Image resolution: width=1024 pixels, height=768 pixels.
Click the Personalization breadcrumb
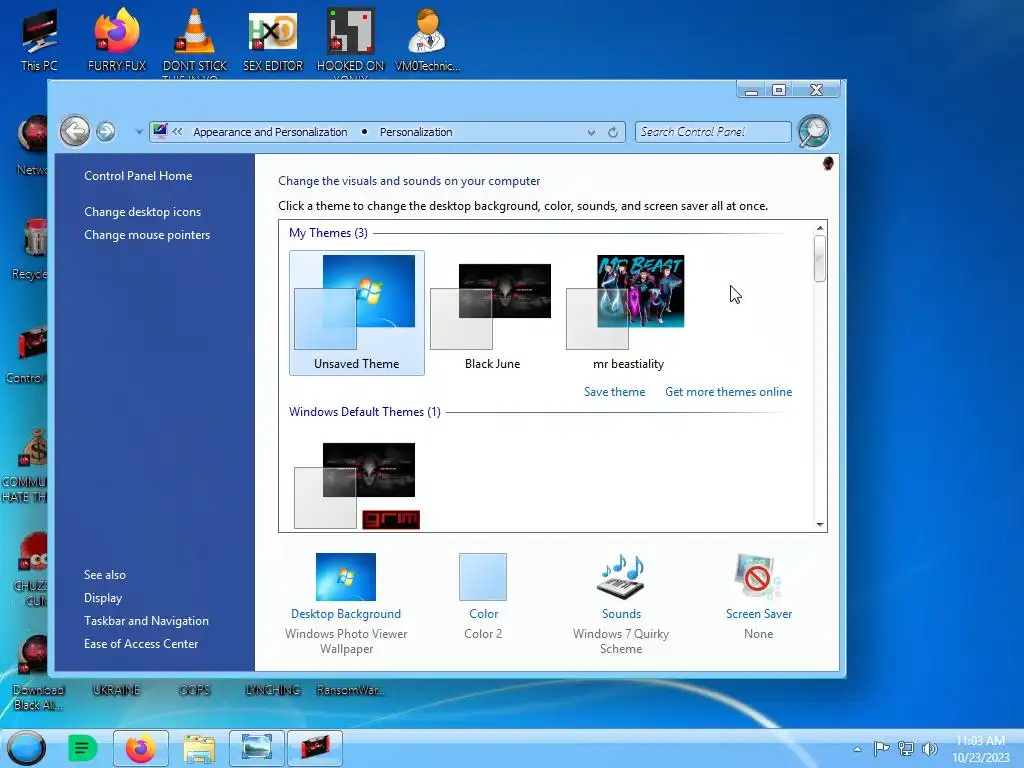pos(416,132)
